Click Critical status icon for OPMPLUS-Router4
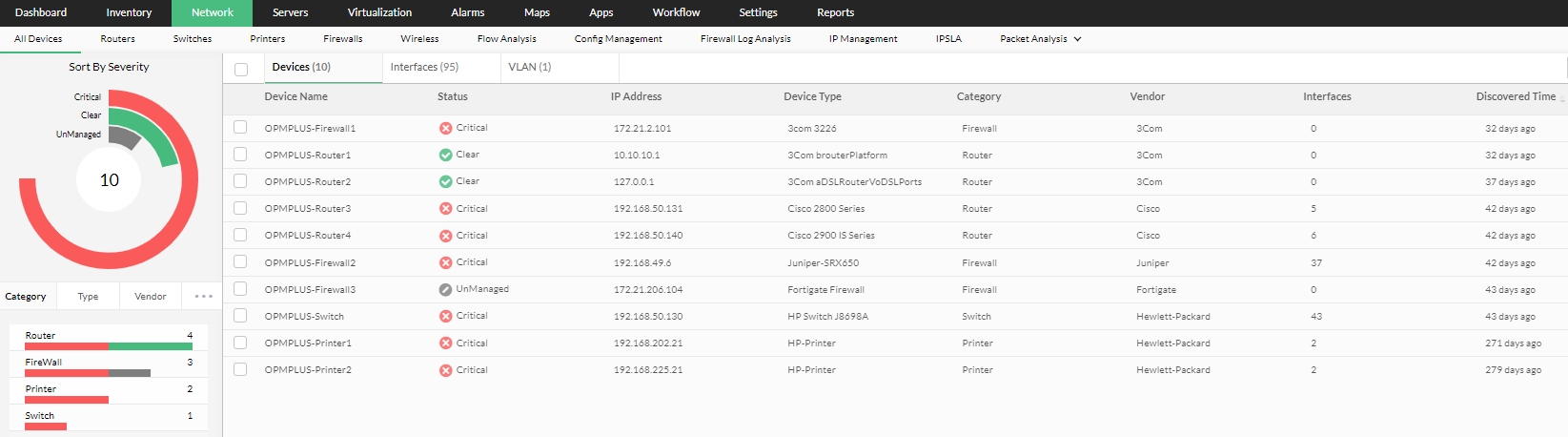Image resolution: width=1568 pixels, height=437 pixels. (x=445, y=236)
